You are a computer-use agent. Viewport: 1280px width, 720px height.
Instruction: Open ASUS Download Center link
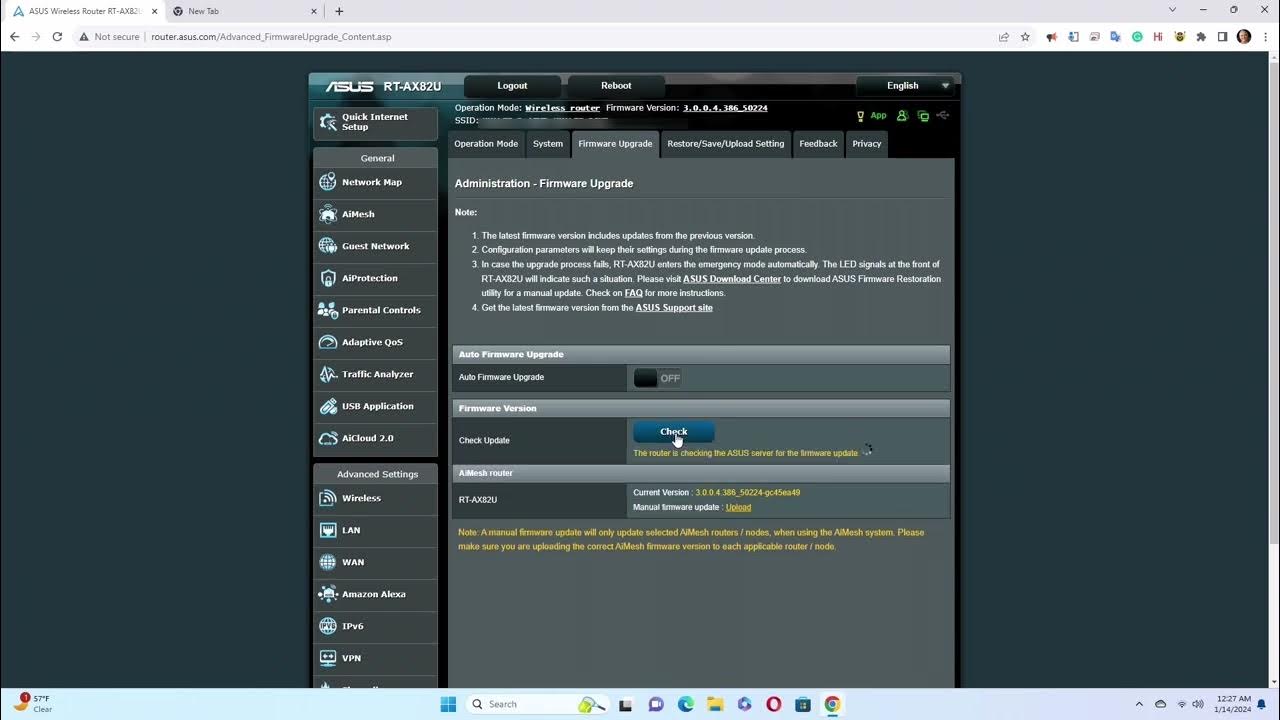point(732,279)
